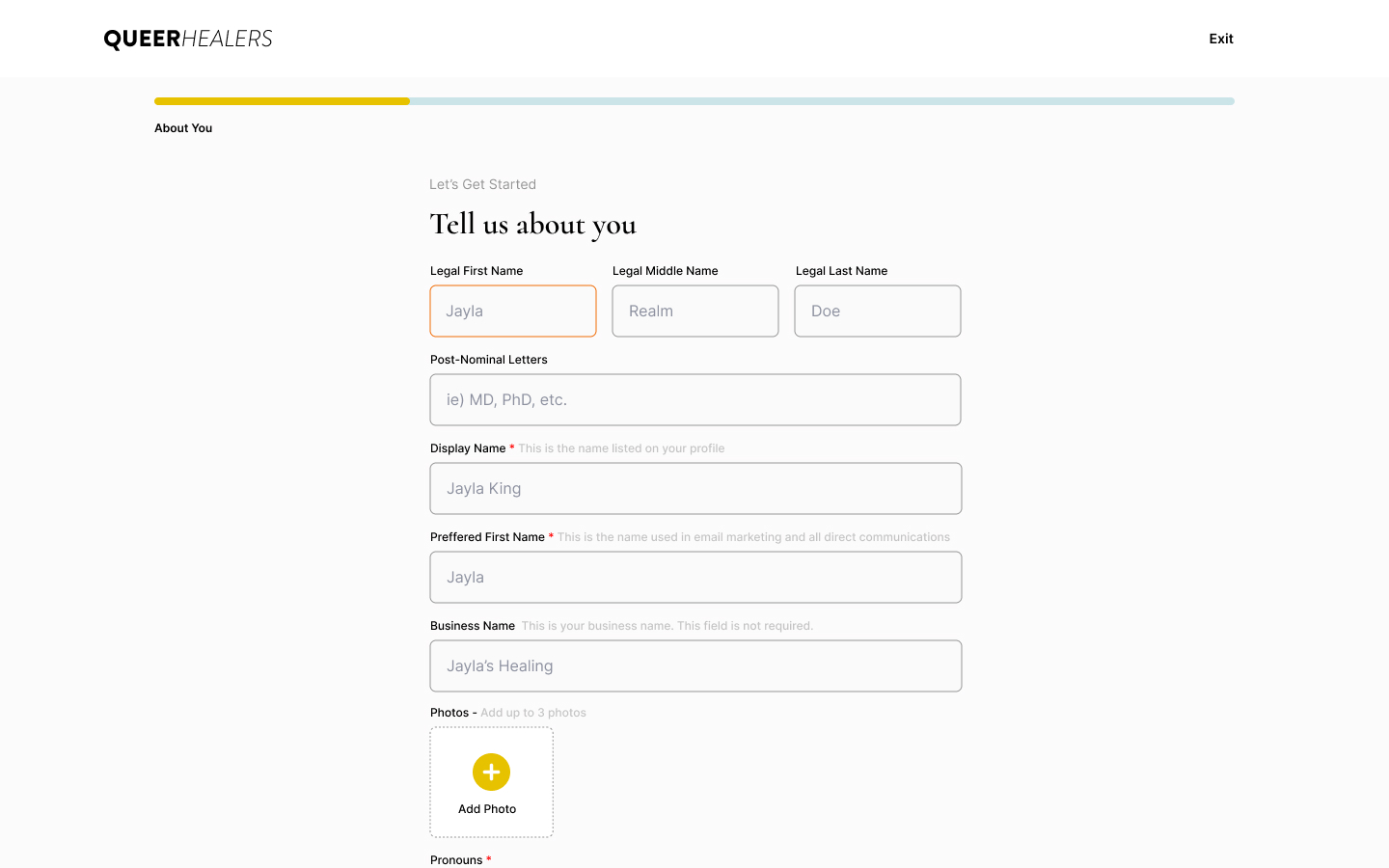This screenshot has height=868, width=1389.
Task: Click the unfilled light blue progress bar section
Action: click(822, 101)
